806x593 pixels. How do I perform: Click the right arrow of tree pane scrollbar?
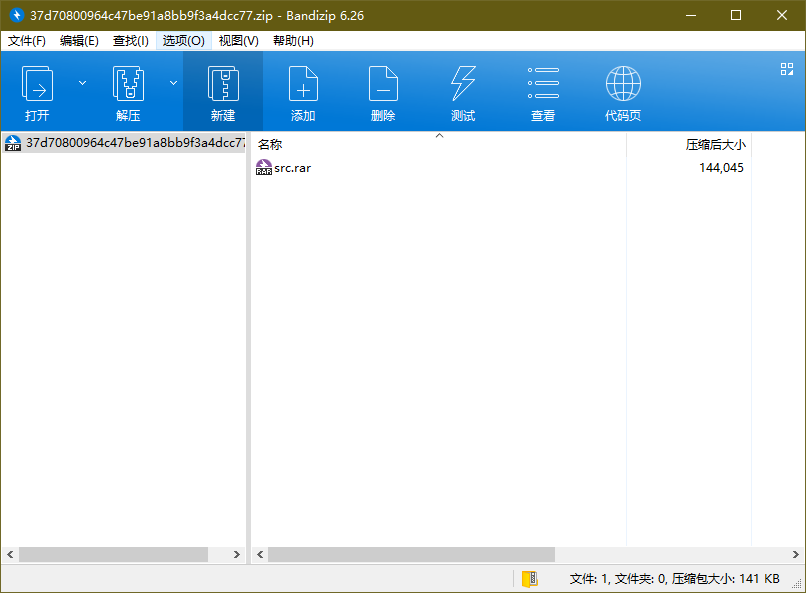pyautogui.click(x=236, y=554)
